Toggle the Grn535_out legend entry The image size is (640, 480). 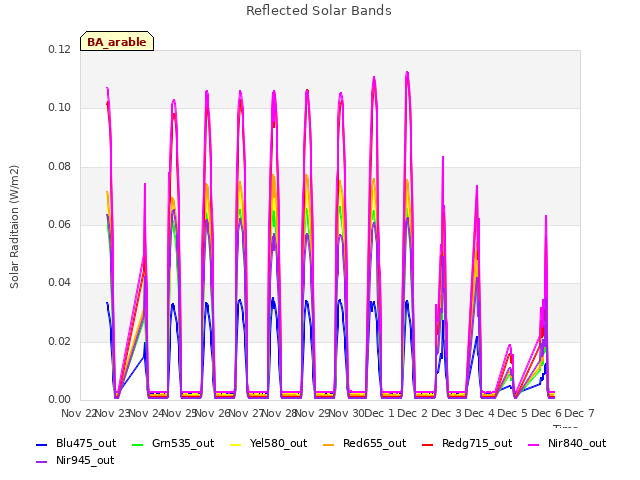click(173, 443)
